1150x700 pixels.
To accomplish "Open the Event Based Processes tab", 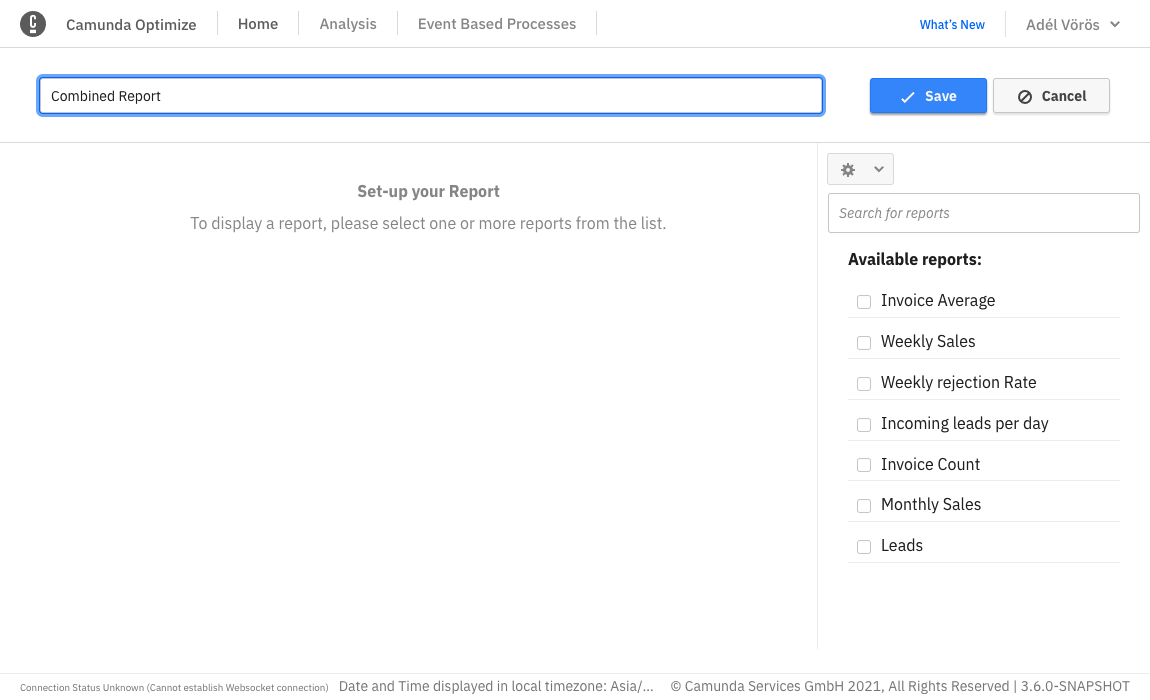I will pos(496,23).
